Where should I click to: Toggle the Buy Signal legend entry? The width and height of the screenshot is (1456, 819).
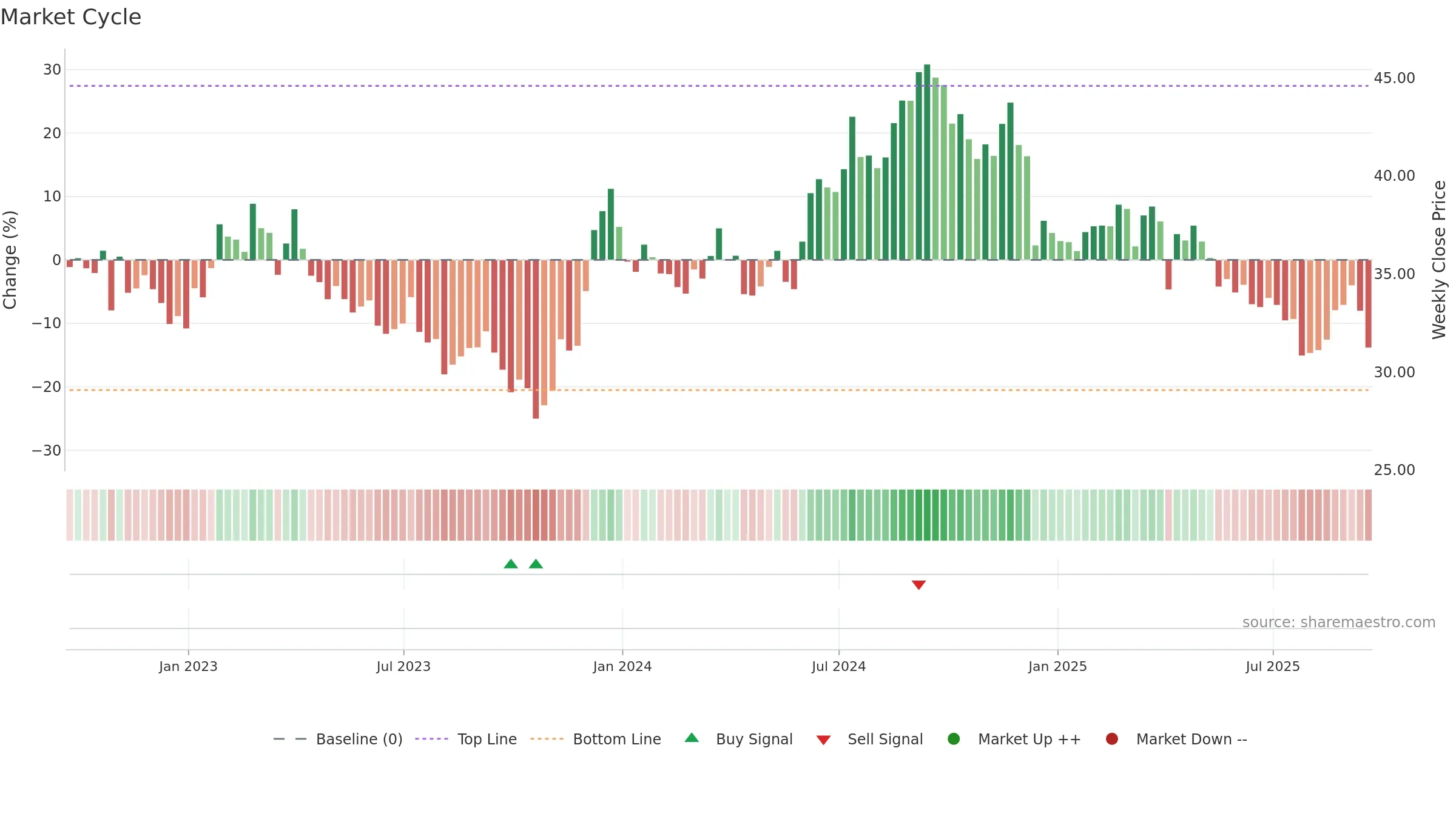(x=738, y=739)
